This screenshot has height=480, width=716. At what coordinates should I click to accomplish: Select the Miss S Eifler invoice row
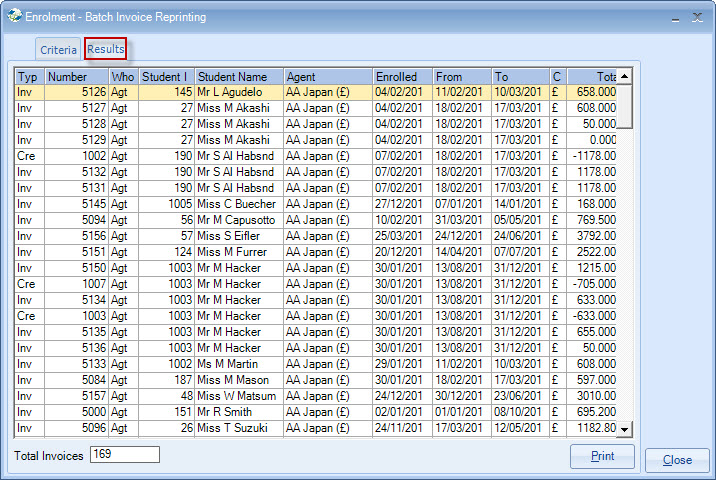tap(238, 236)
